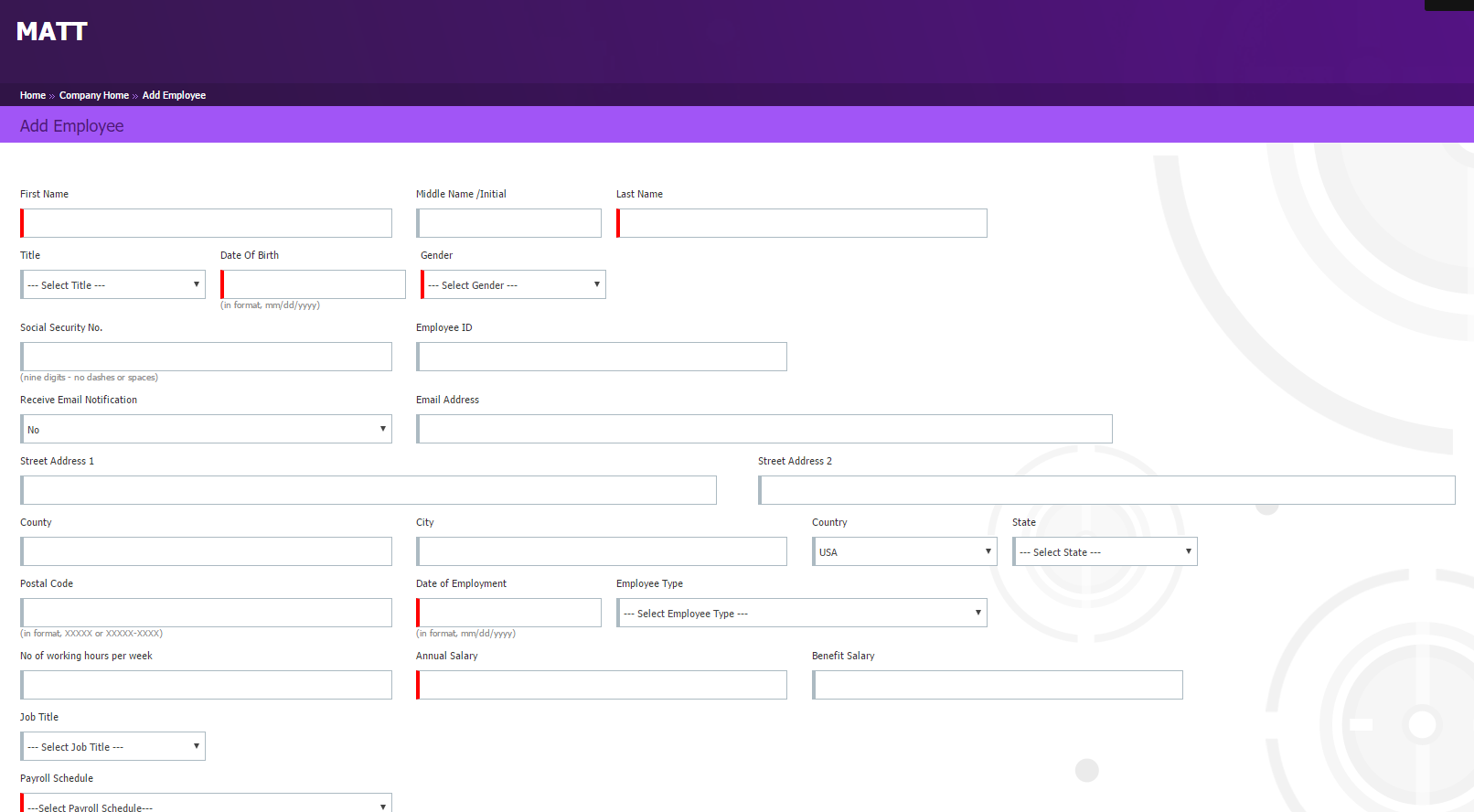Image resolution: width=1474 pixels, height=812 pixels.
Task: Open the Select Title dropdown
Action: tap(113, 284)
